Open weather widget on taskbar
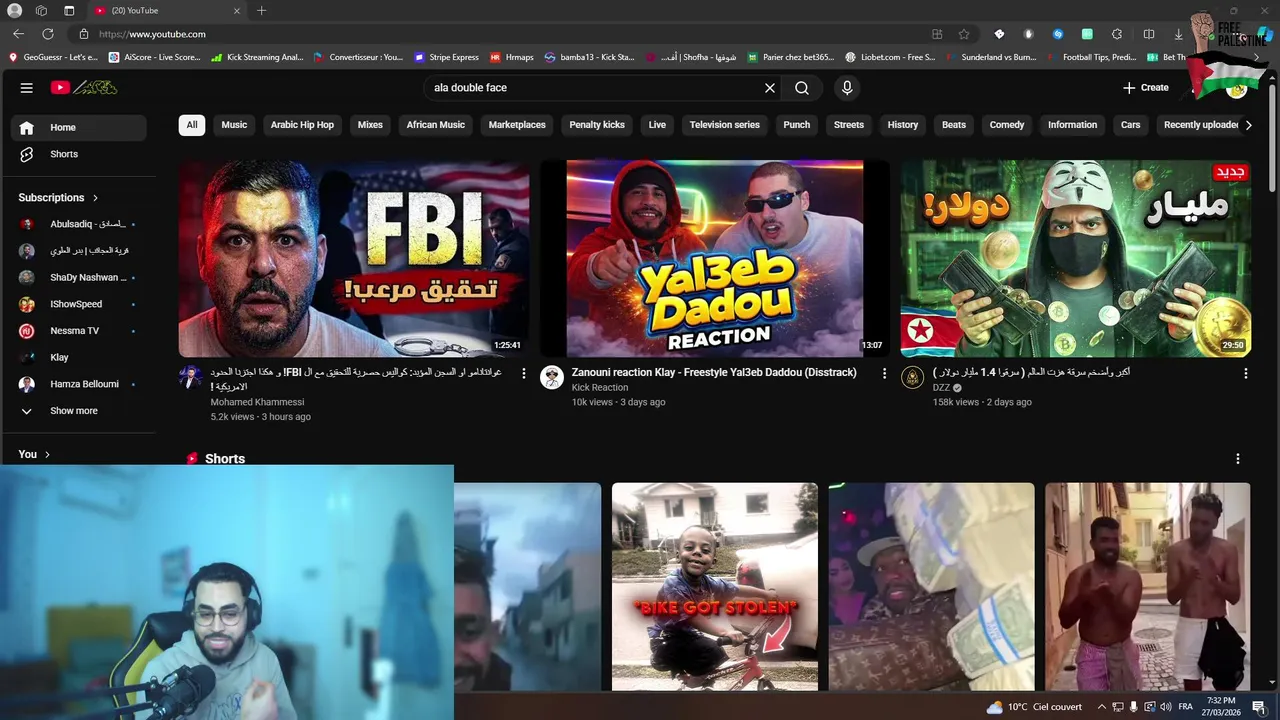The image size is (1280, 720). [x=1034, y=707]
